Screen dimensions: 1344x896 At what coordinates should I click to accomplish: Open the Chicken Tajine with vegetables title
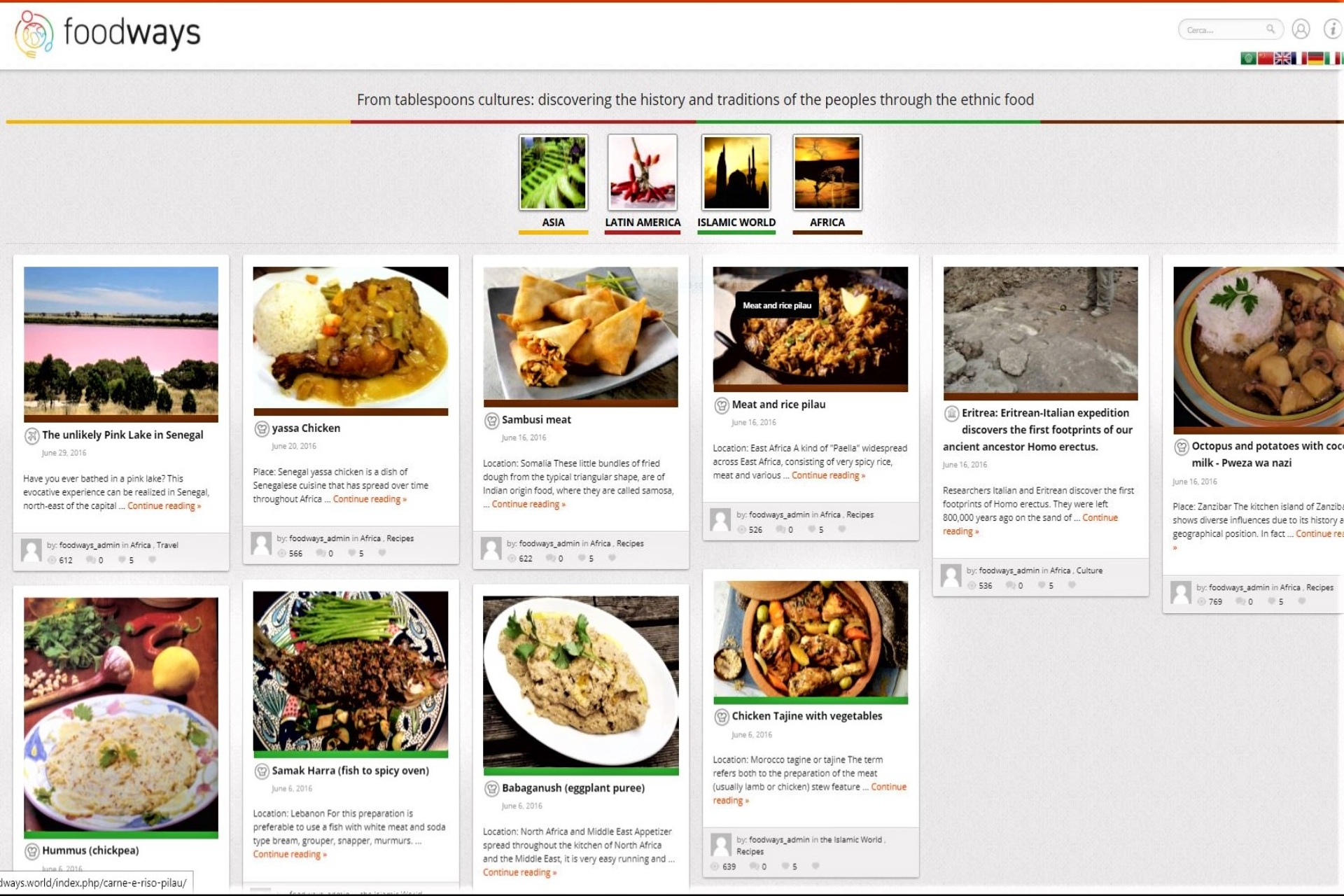[807, 716]
